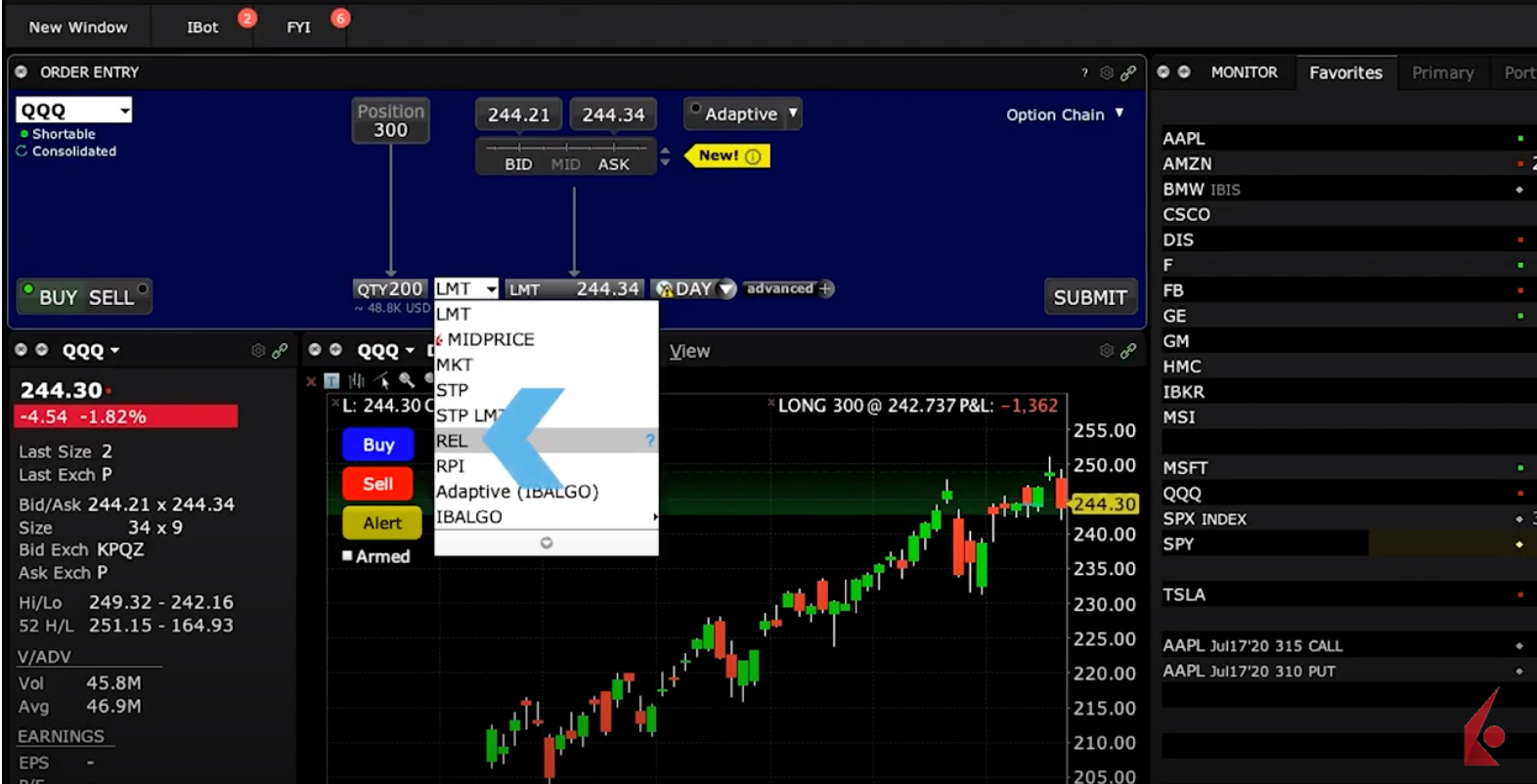1537x784 pixels.
Task: Click Position 300 button
Action: pos(391,120)
